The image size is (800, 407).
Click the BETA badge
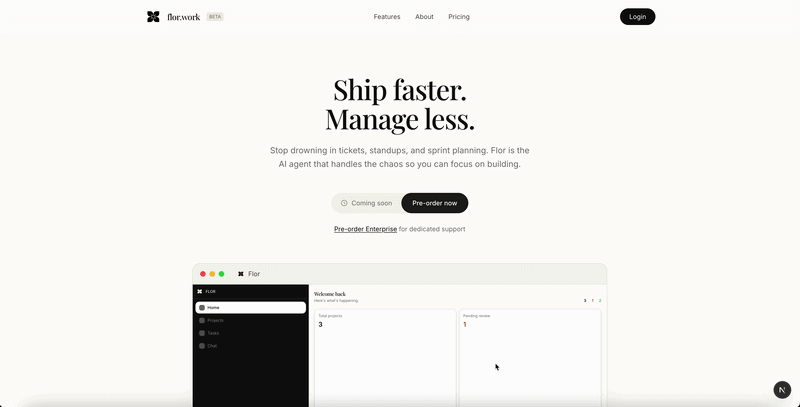click(x=215, y=17)
